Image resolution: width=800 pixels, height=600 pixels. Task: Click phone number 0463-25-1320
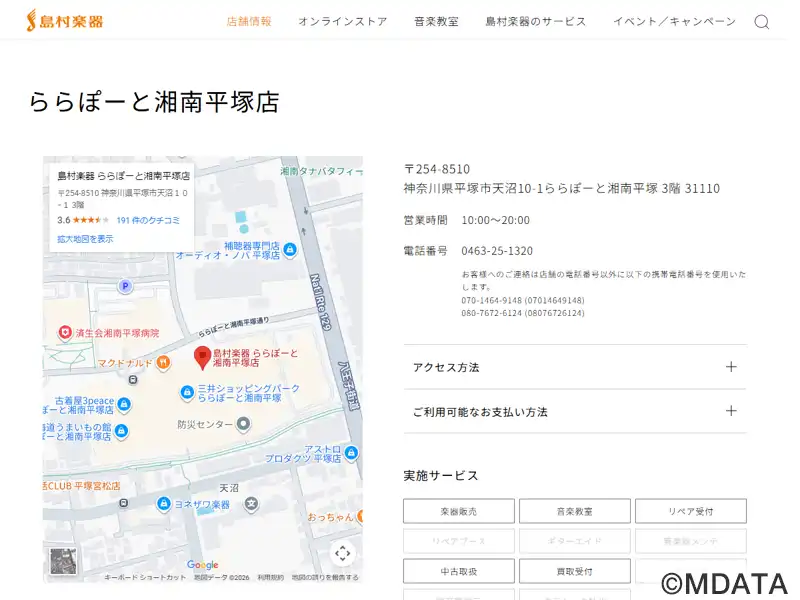click(x=497, y=251)
